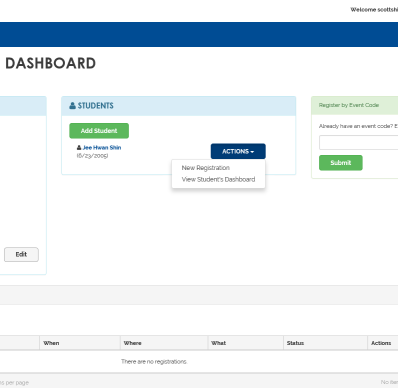
Task: Click the Register by Event Code heading
Action: click(x=349, y=105)
